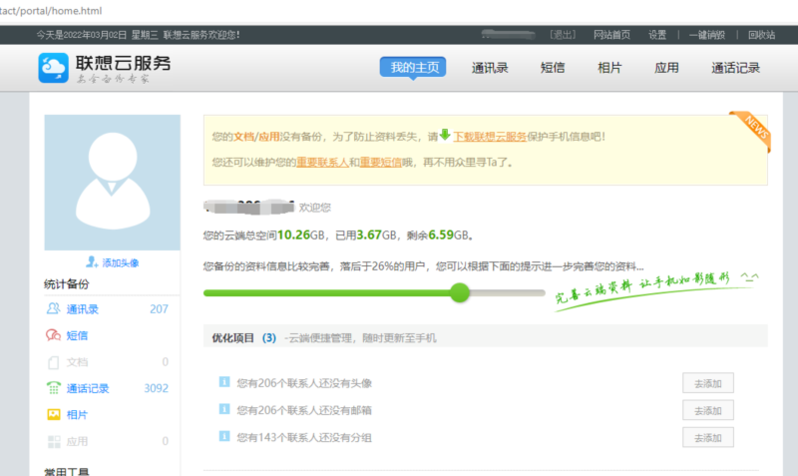Click the green phone call log icon

[x=54, y=388]
